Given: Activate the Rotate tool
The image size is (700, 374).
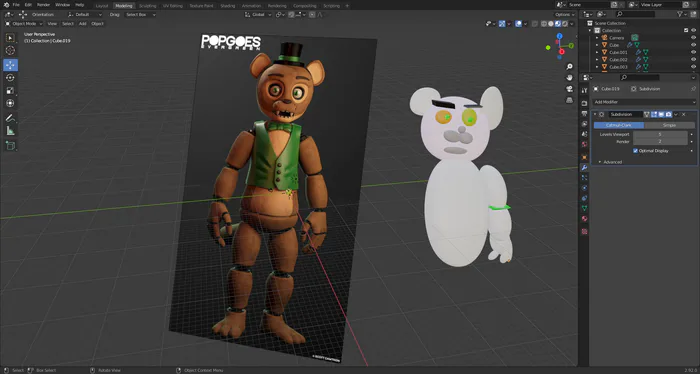Looking at the screenshot, I should 10,78.
